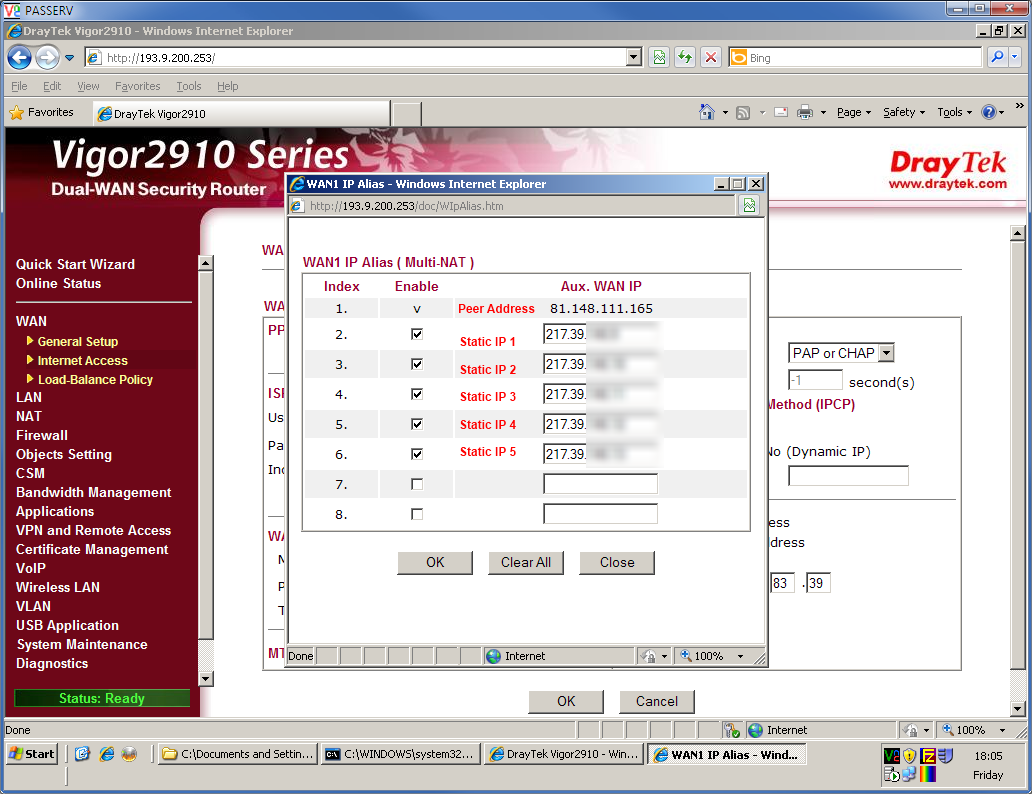Check Enable checkbox for index 8
The height and width of the screenshot is (794, 1032).
(417, 514)
